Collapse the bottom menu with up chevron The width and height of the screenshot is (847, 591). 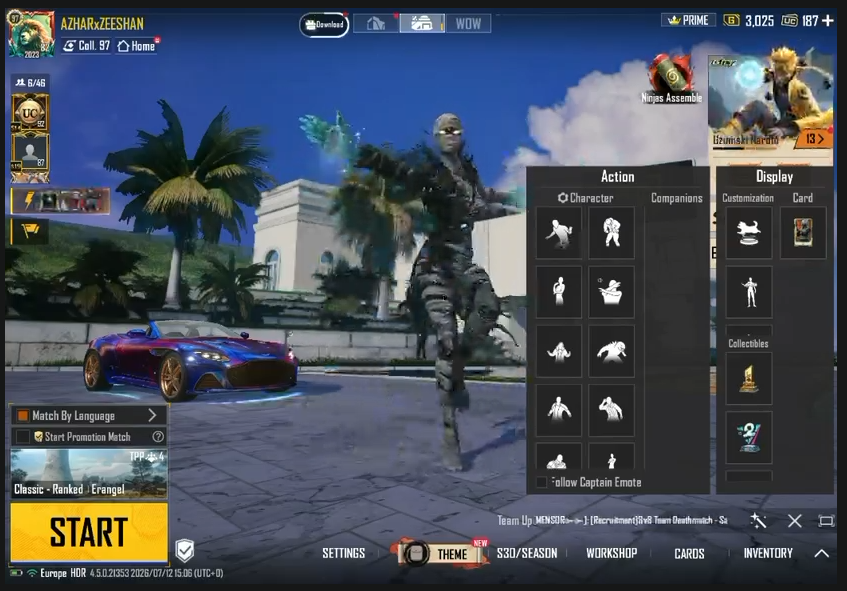(x=822, y=553)
